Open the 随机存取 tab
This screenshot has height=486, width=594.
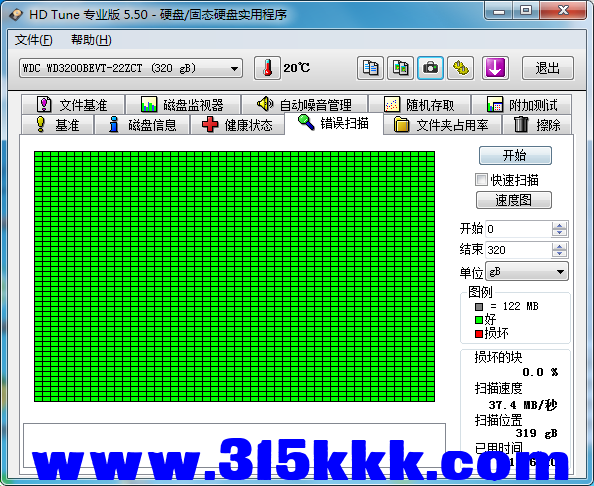click(x=419, y=105)
